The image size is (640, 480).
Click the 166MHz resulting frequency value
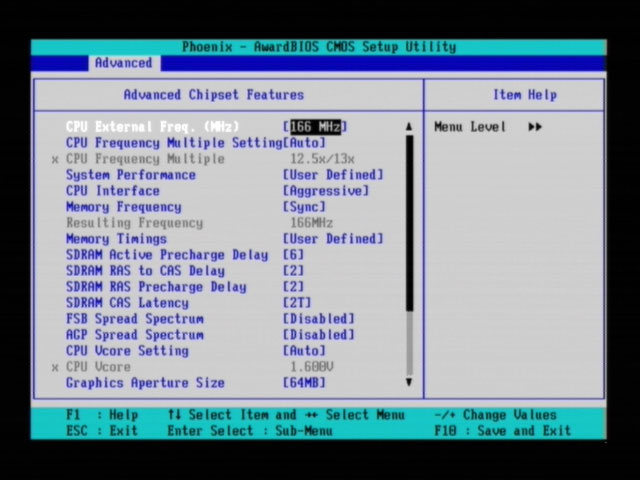[311, 223]
